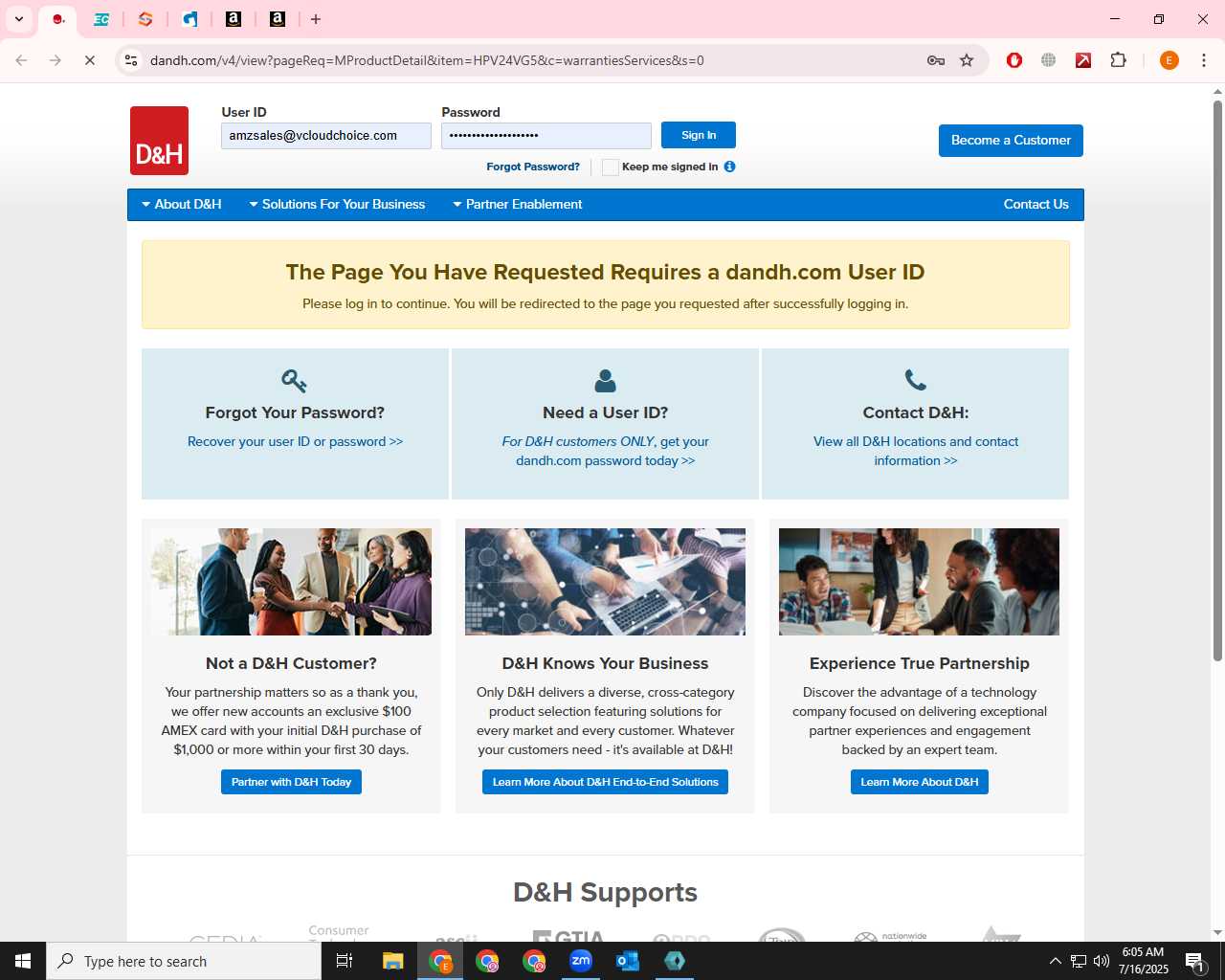Click View all D&H locations link
This screenshot has height=980, width=1225.
click(x=916, y=452)
